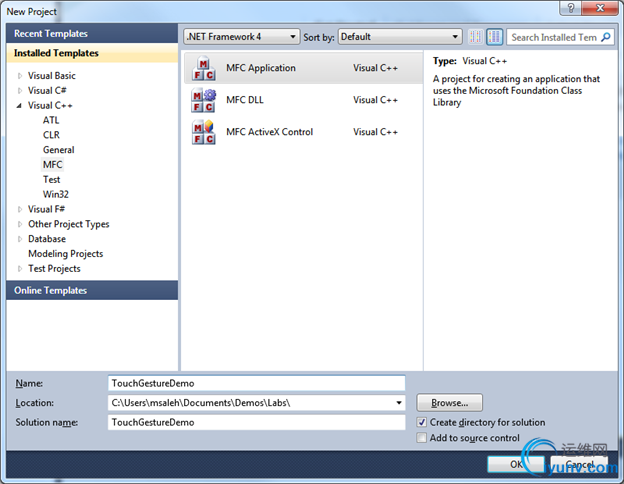Expand Other Project Types node
This screenshot has height=484, width=624.
tap(20, 224)
